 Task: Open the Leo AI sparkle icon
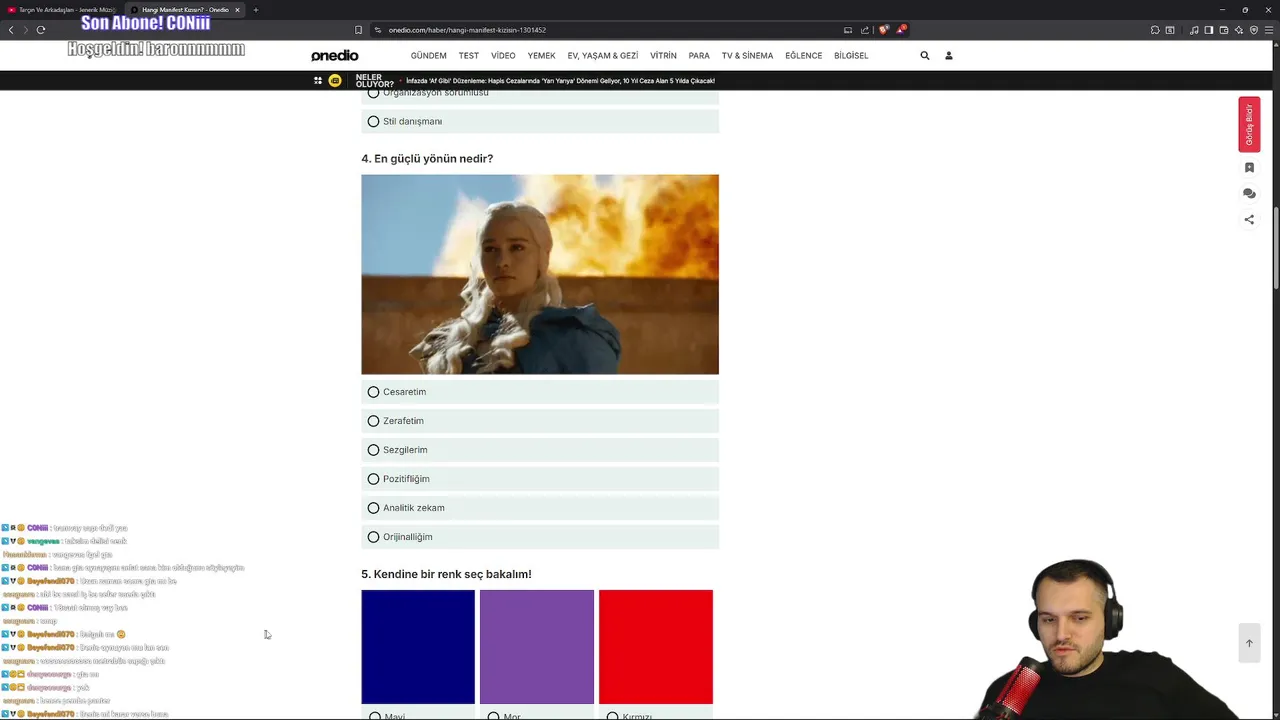coord(1239,30)
